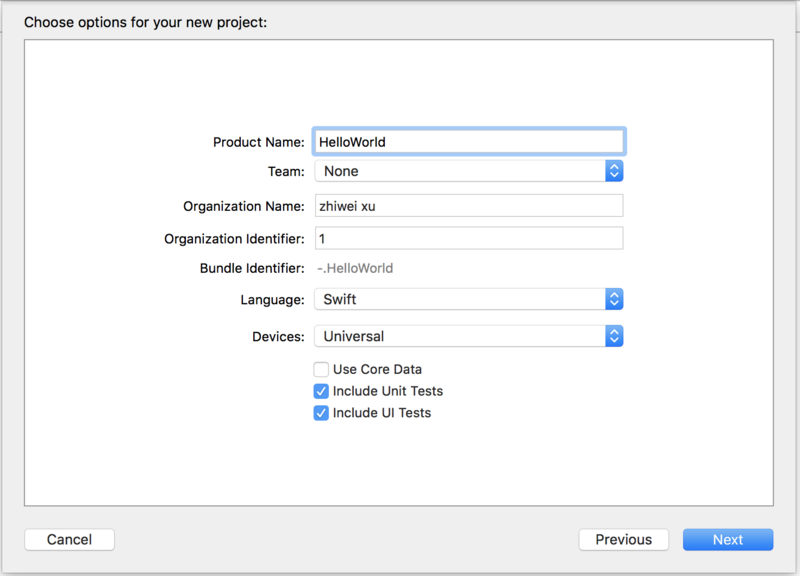The width and height of the screenshot is (800, 576).
Task: Click the 'Product Name:' label
Action: pos(259,142)
